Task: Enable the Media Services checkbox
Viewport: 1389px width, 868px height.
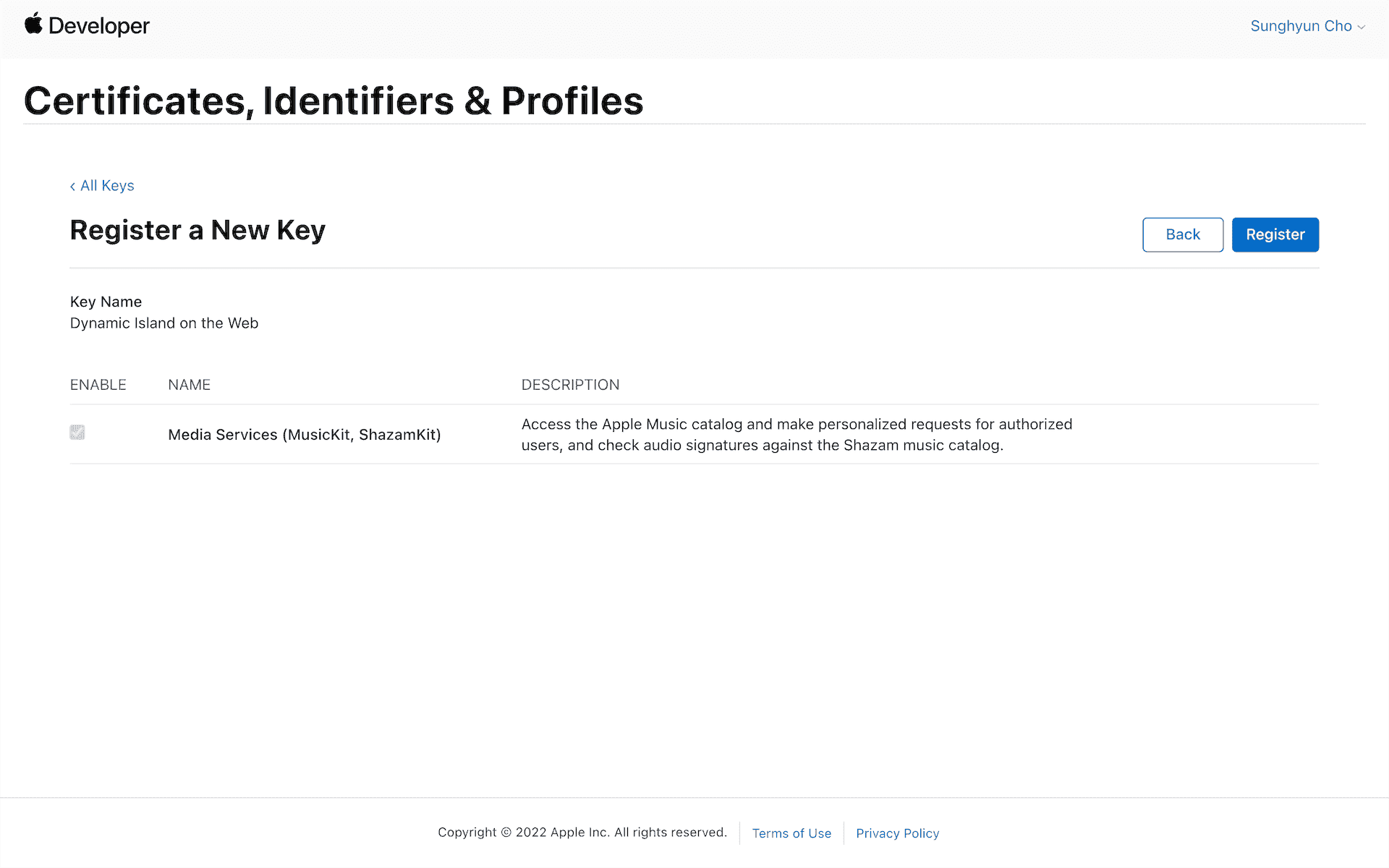Action: (x=77, y=433)
